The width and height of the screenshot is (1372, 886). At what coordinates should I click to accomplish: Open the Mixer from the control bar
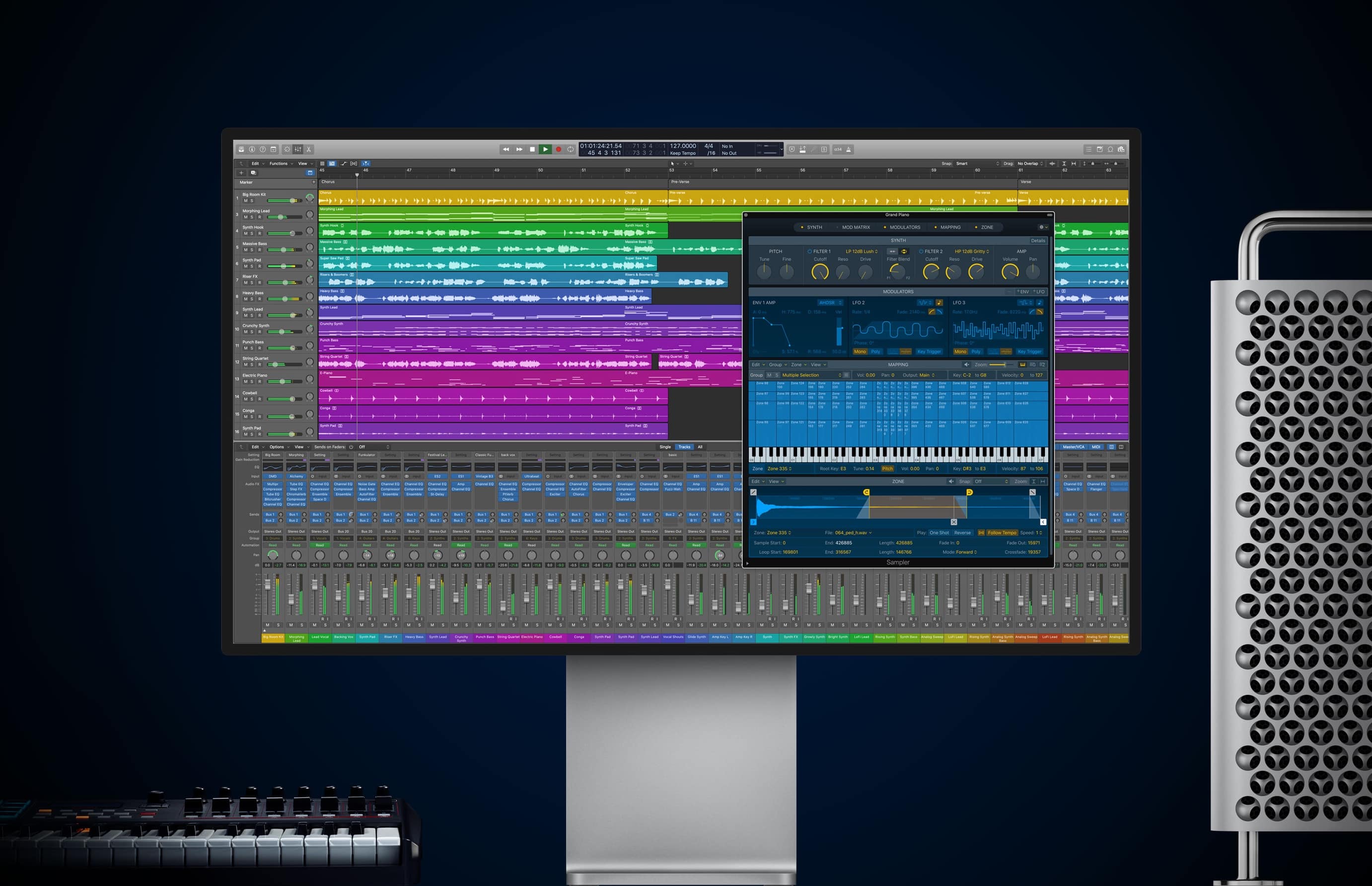tap(298, 149)
